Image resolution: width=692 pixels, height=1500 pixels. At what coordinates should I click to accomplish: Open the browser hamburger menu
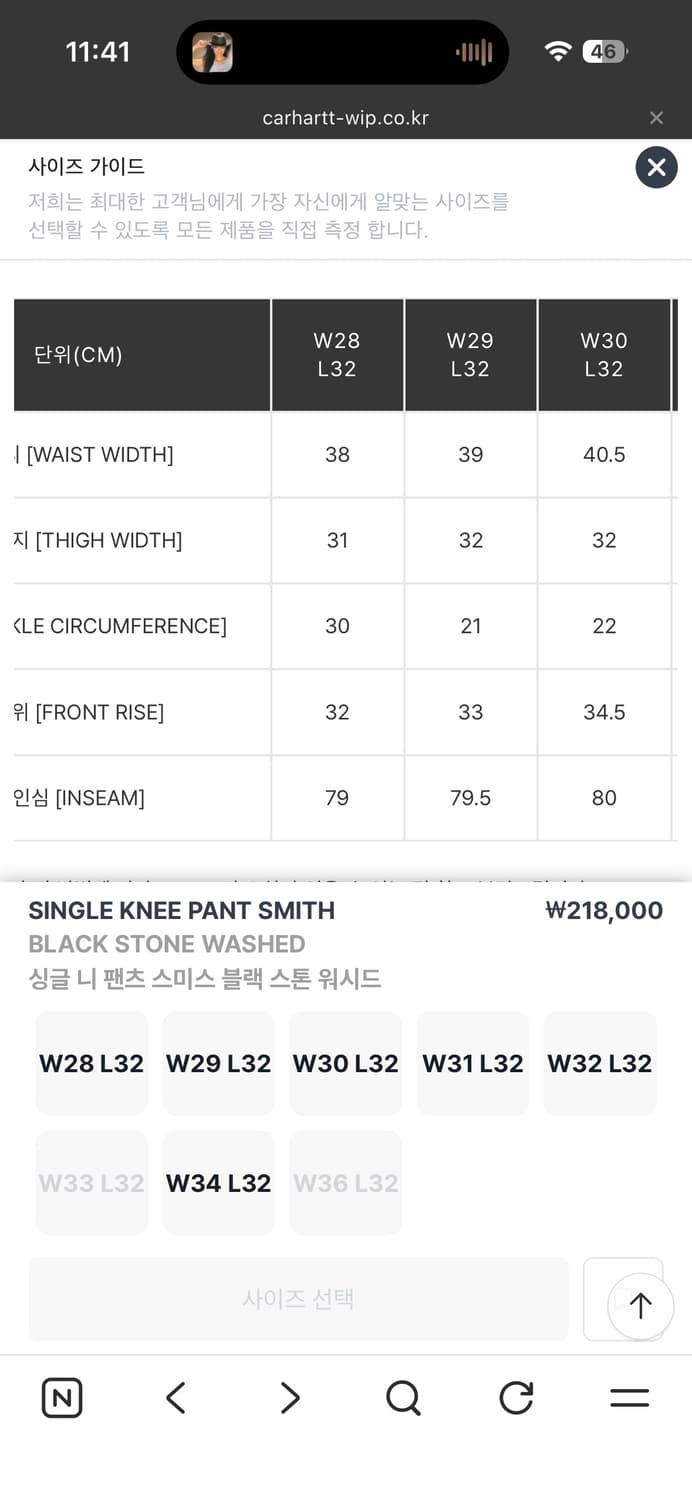(629, 1397)
